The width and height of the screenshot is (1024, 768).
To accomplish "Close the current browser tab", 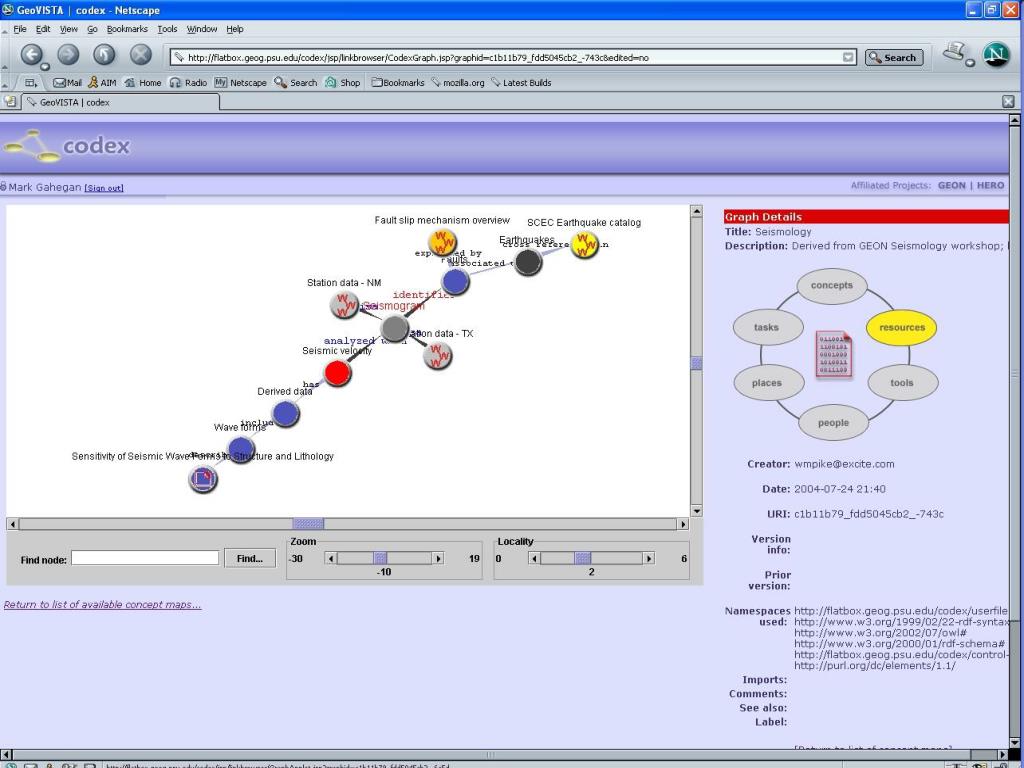I will point(1008,101).
